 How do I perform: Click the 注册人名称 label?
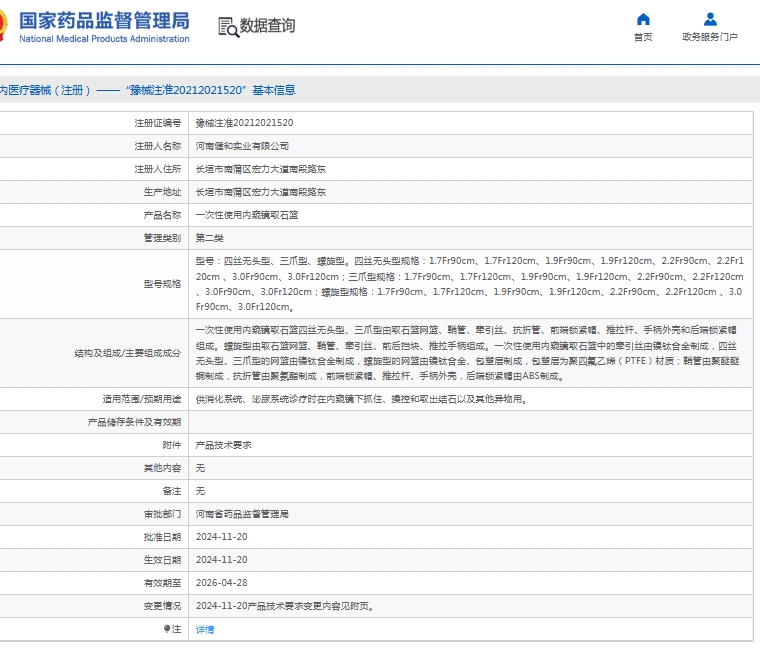[158, 146]
